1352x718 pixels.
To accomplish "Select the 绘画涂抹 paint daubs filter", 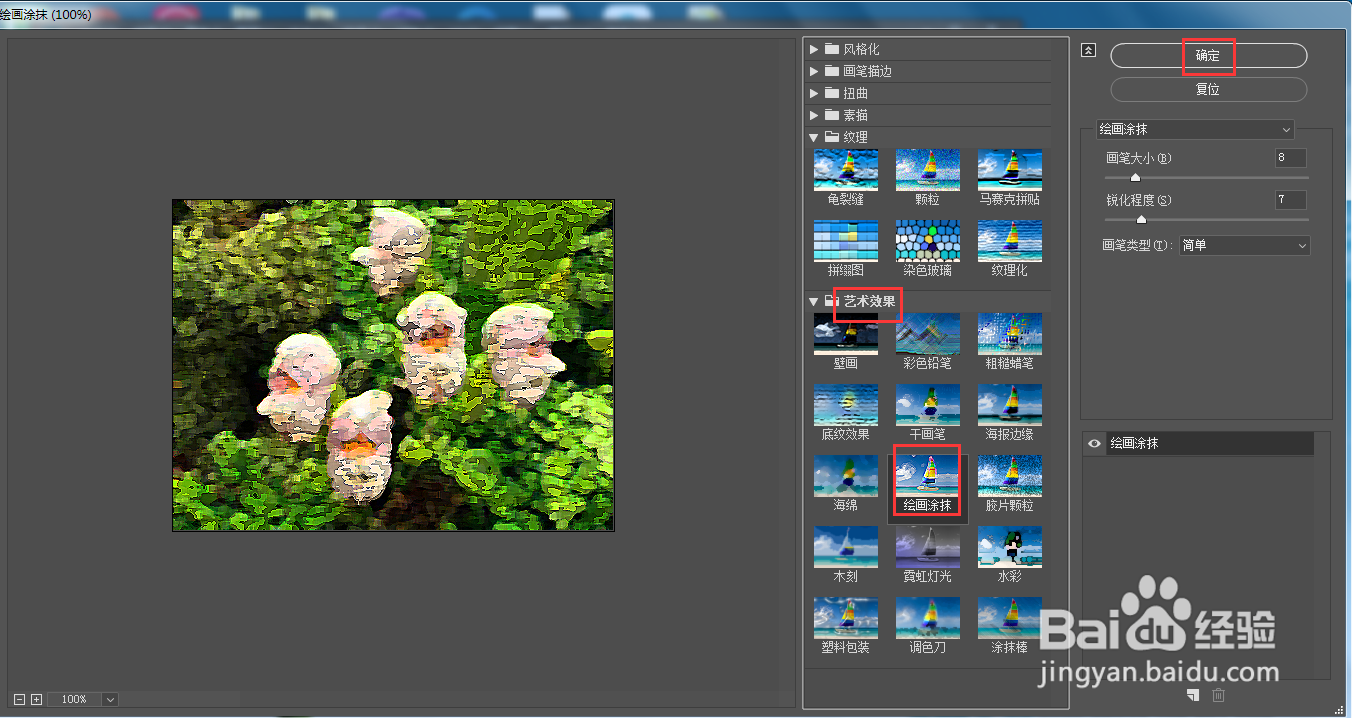I will 928,476.
